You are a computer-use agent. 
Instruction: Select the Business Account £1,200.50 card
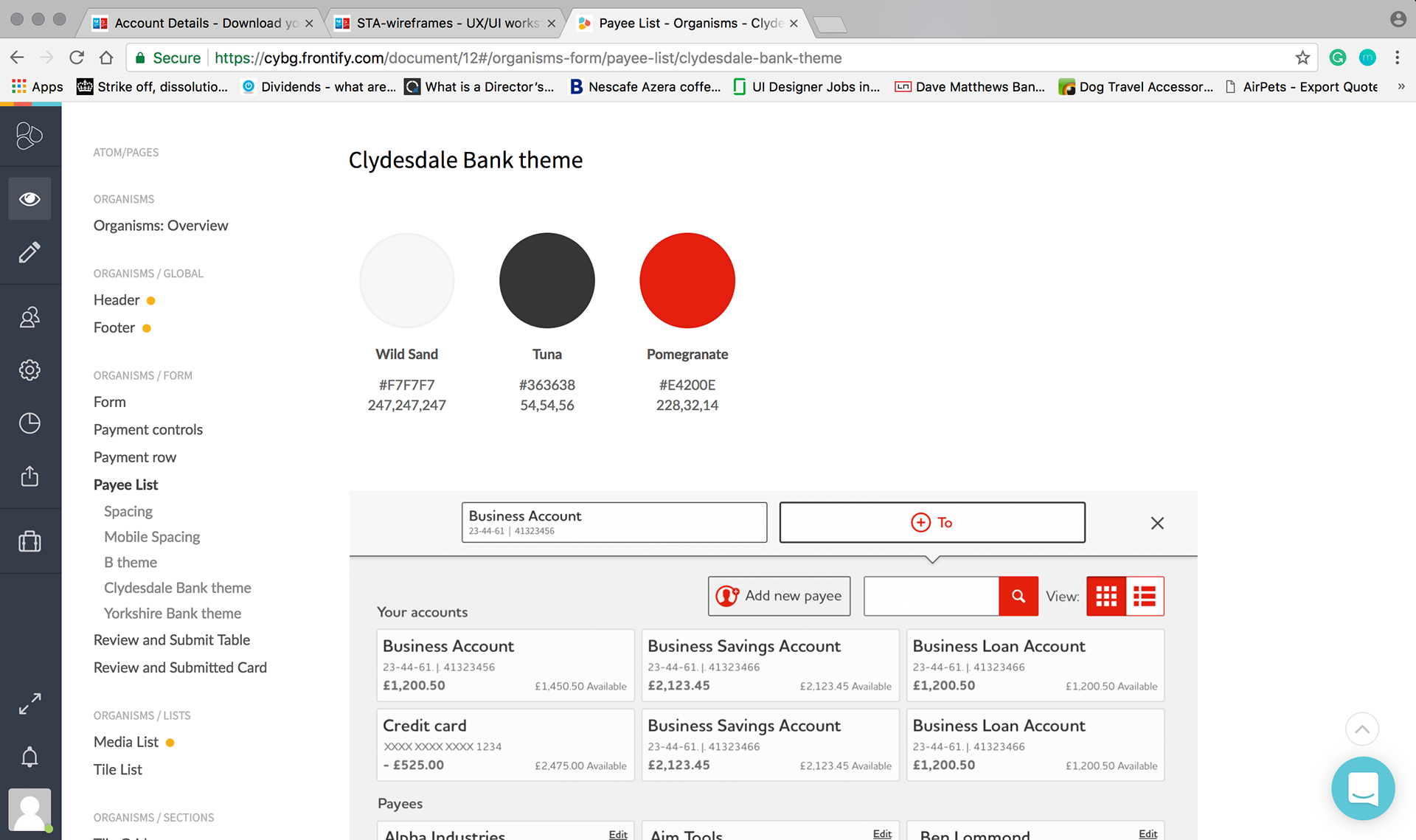pos(505,665)
